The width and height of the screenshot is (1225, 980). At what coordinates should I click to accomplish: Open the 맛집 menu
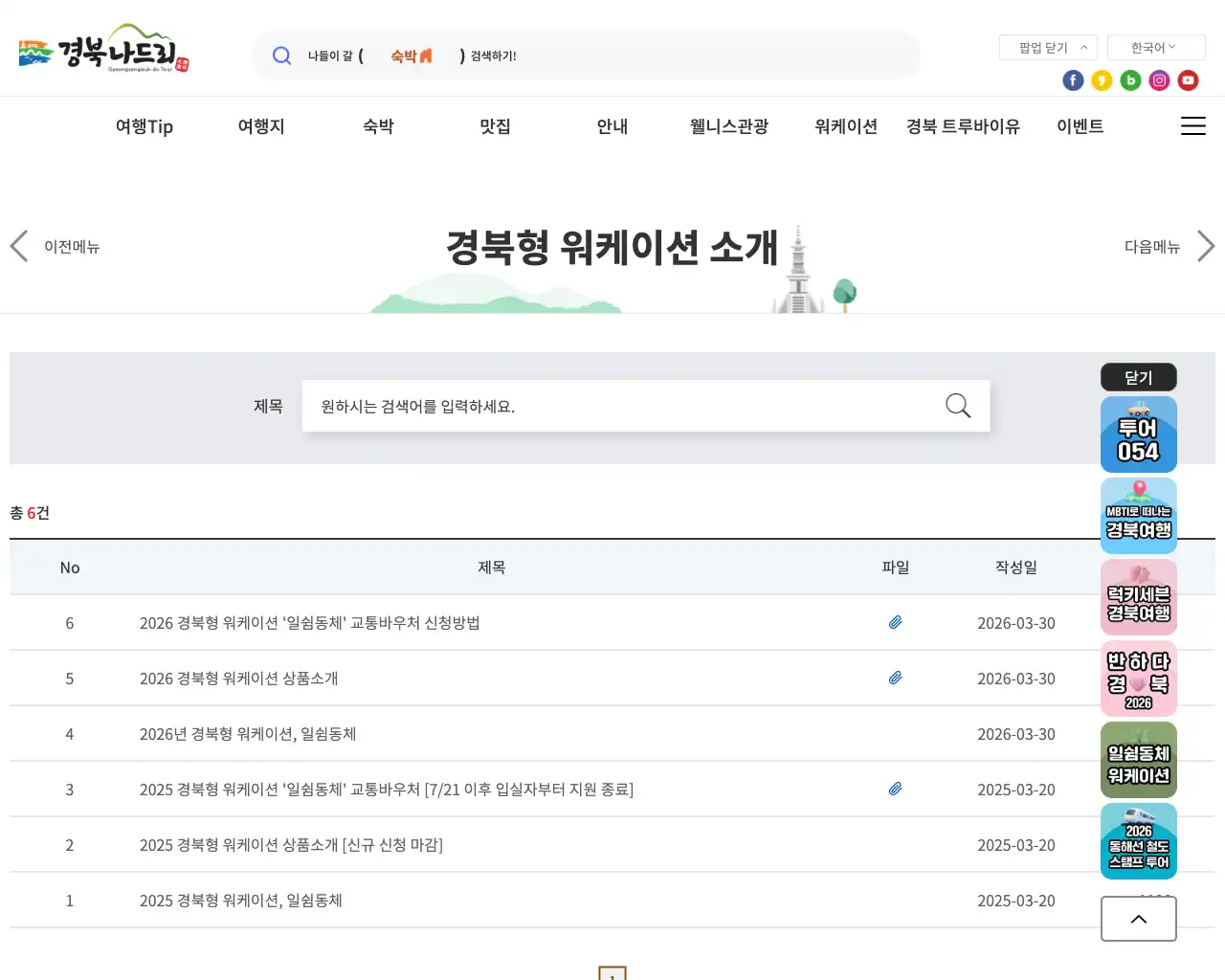495,126
